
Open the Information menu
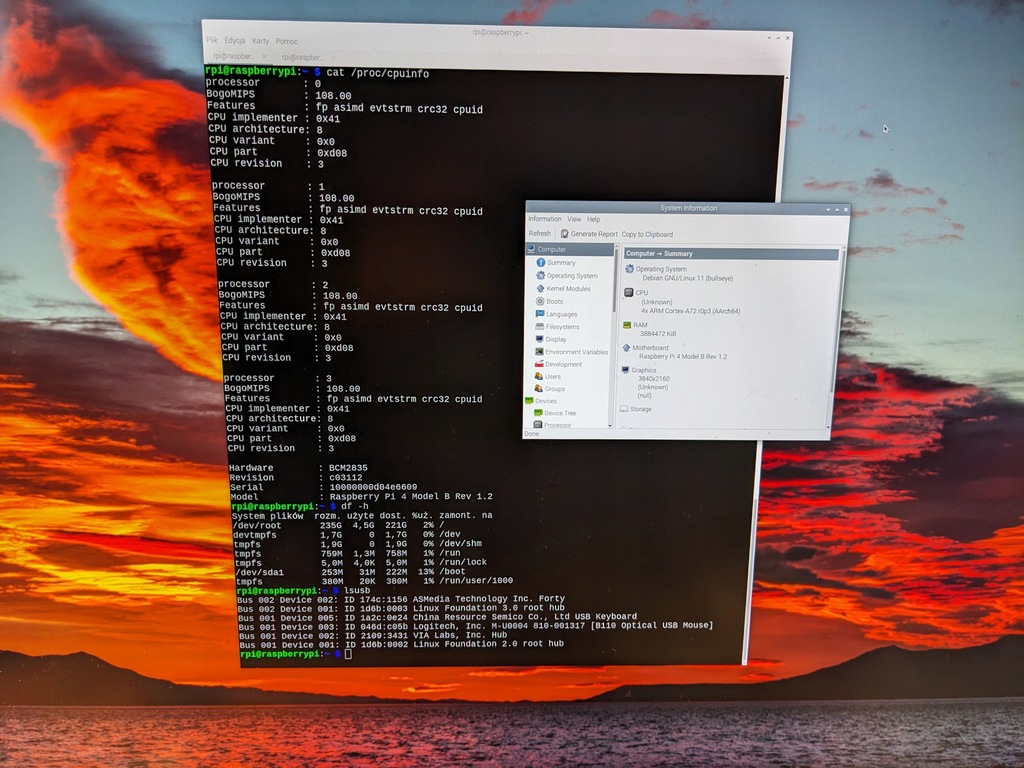545,219
